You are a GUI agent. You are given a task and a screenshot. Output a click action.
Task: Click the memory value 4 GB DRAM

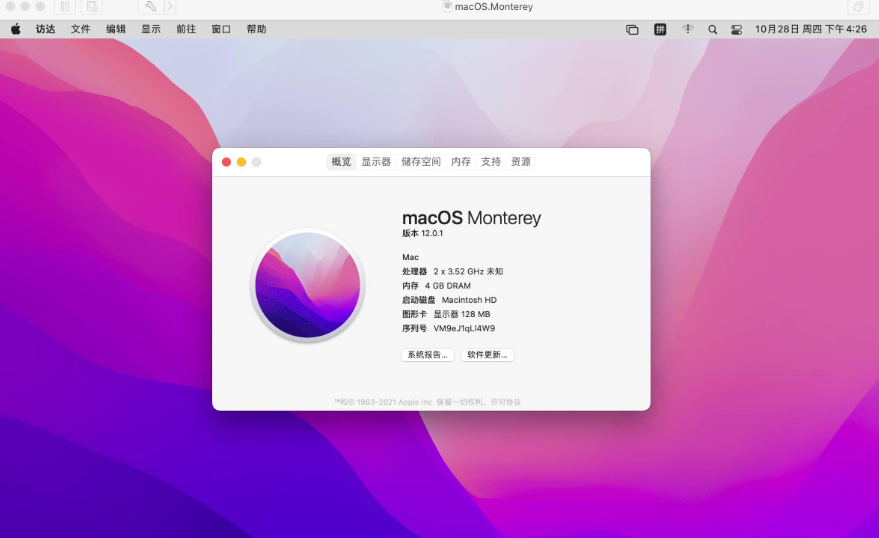pos(448,286)
